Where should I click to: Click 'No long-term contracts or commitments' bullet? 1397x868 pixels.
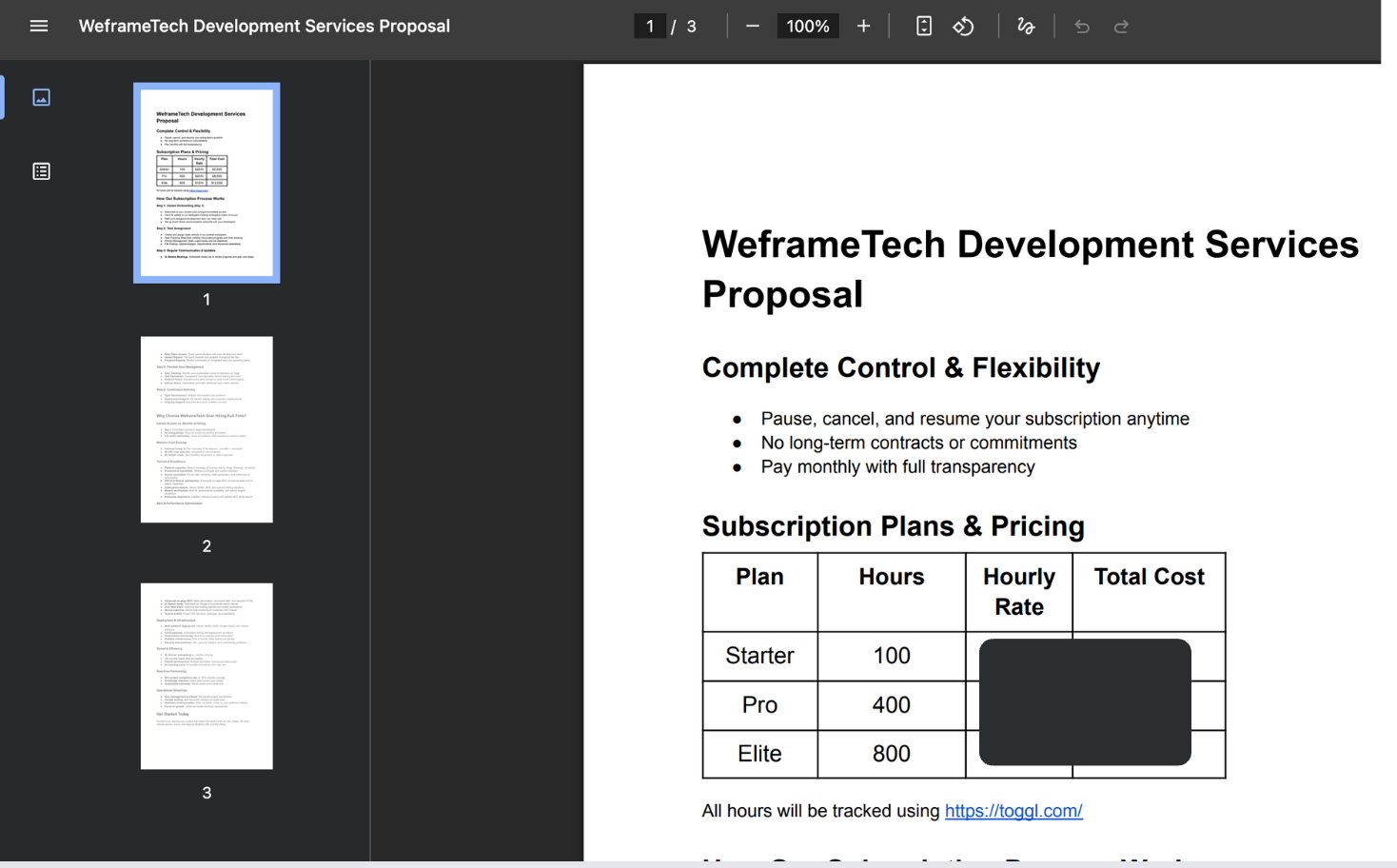[x=919, y=443]
